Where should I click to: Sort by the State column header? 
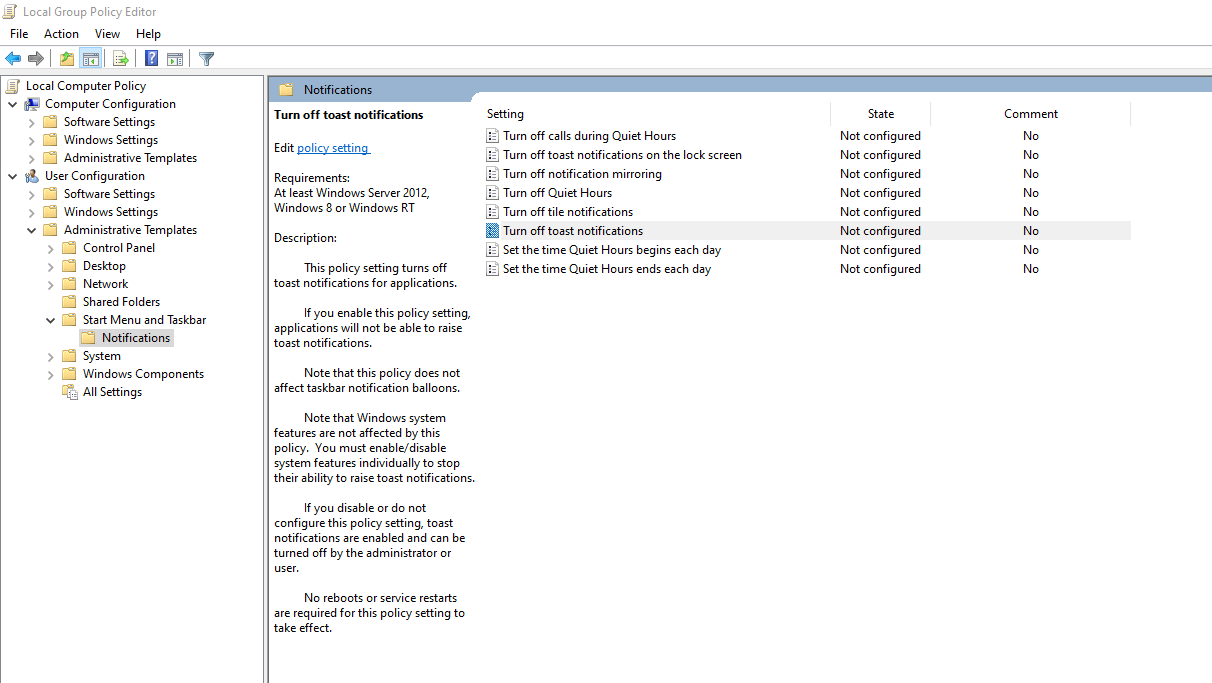(881, 114)
